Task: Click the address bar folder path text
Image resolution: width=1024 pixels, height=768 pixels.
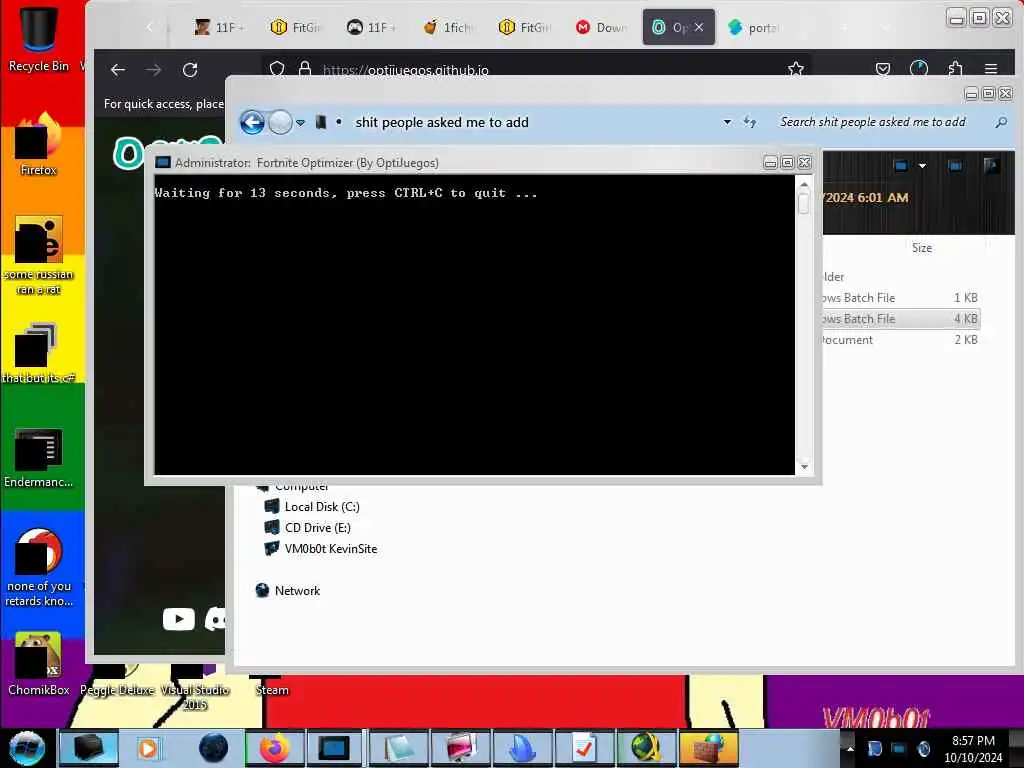Action: click(x=441, y=122)
